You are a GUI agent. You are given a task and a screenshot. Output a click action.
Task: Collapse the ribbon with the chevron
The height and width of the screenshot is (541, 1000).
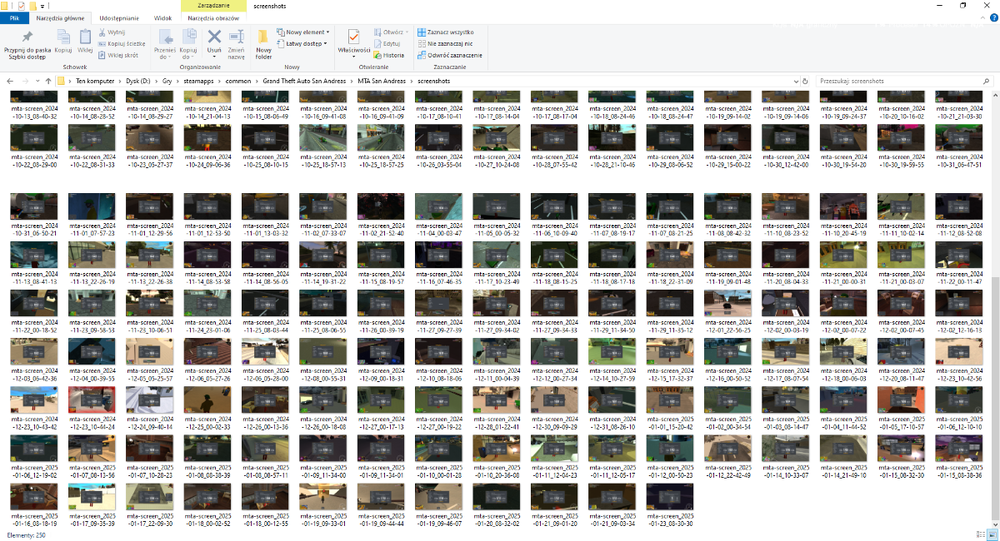pyautogui.click(x=983, y=18)
